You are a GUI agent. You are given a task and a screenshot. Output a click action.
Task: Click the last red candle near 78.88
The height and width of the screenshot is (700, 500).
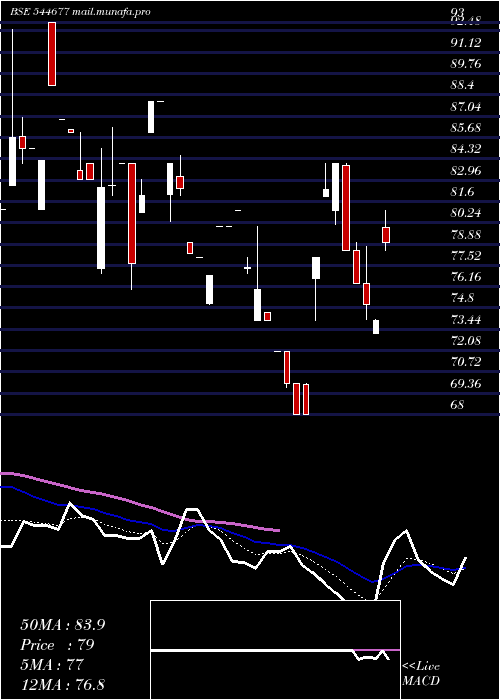click(386, 235)
